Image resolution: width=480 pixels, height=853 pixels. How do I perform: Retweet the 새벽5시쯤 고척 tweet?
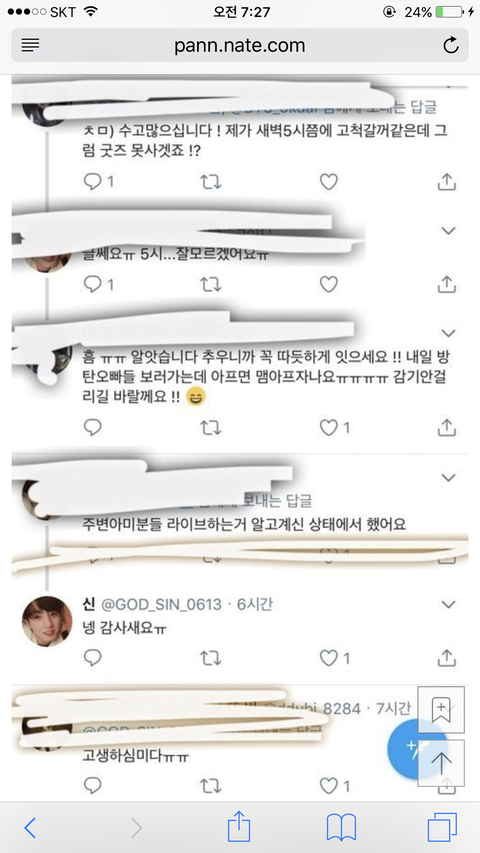click(211, 182)
